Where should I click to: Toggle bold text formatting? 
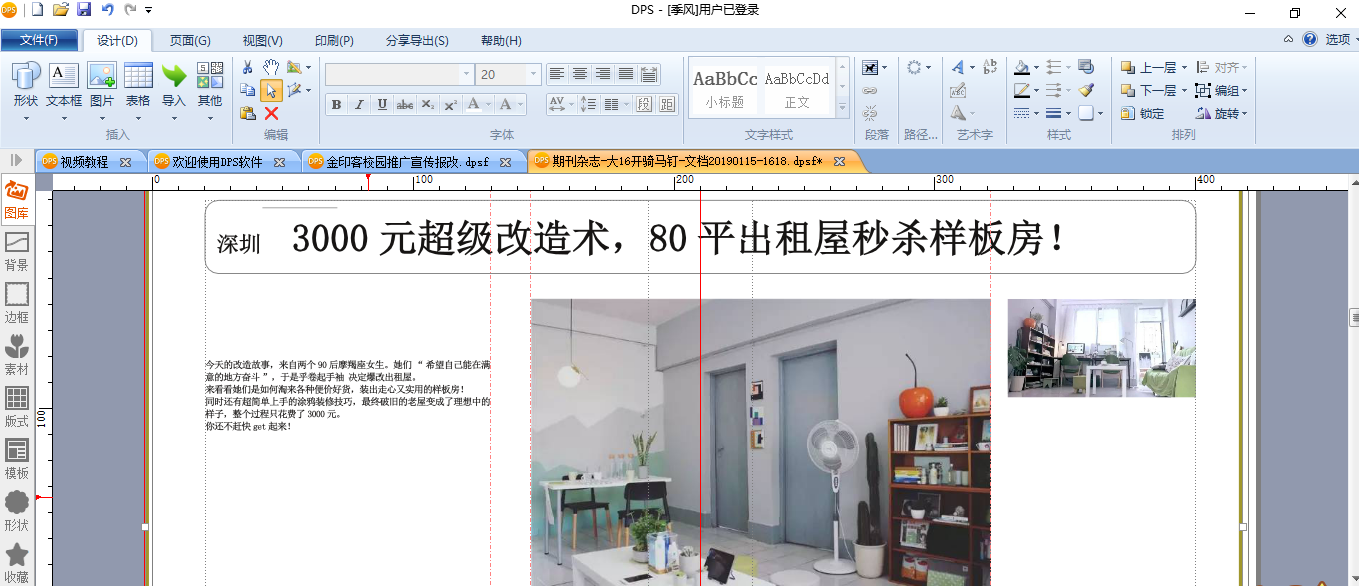pyautogui.click(x=336, y=105)
